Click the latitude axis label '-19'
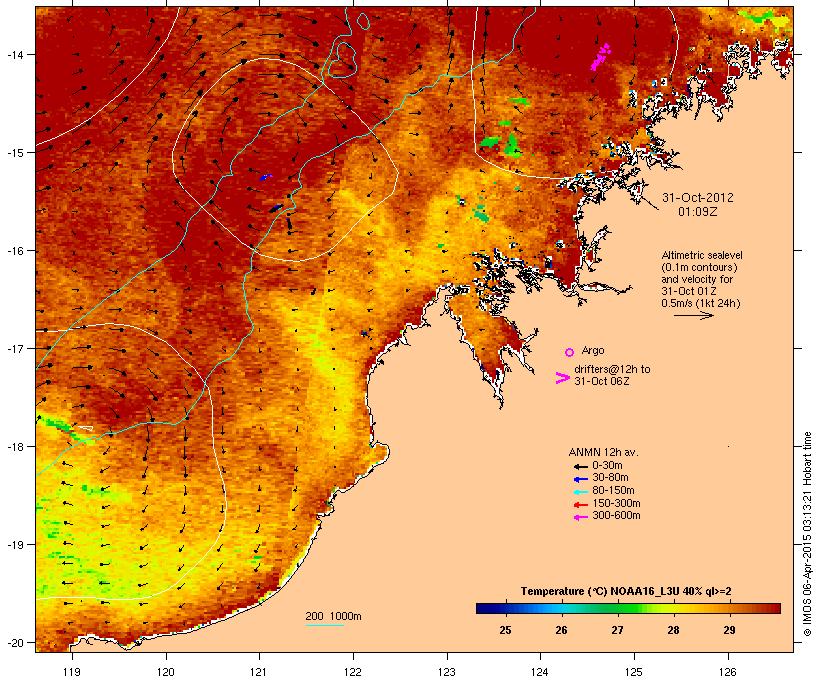Viewport: 820px width, 680px height. click(x=14, y=545)
